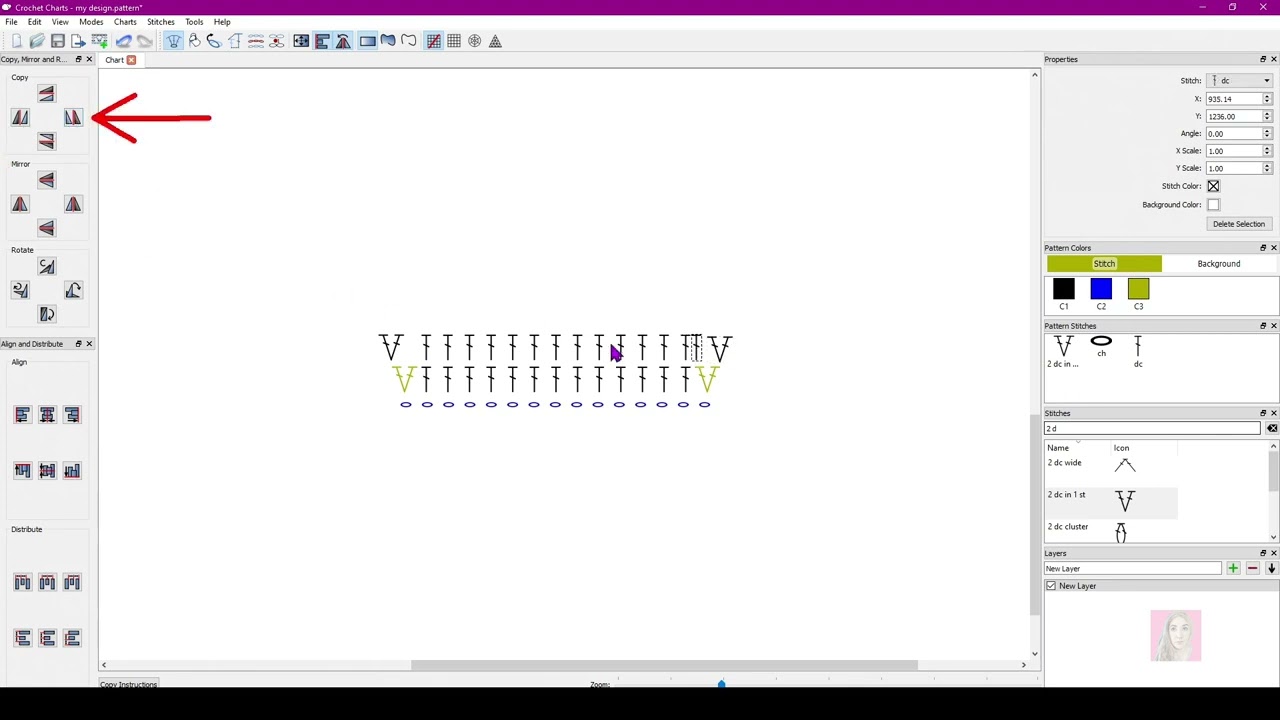Screen dimensions: 1280x720
Task: Open the Charts menu
Action: pyautogui.click(x=125, y=22)
